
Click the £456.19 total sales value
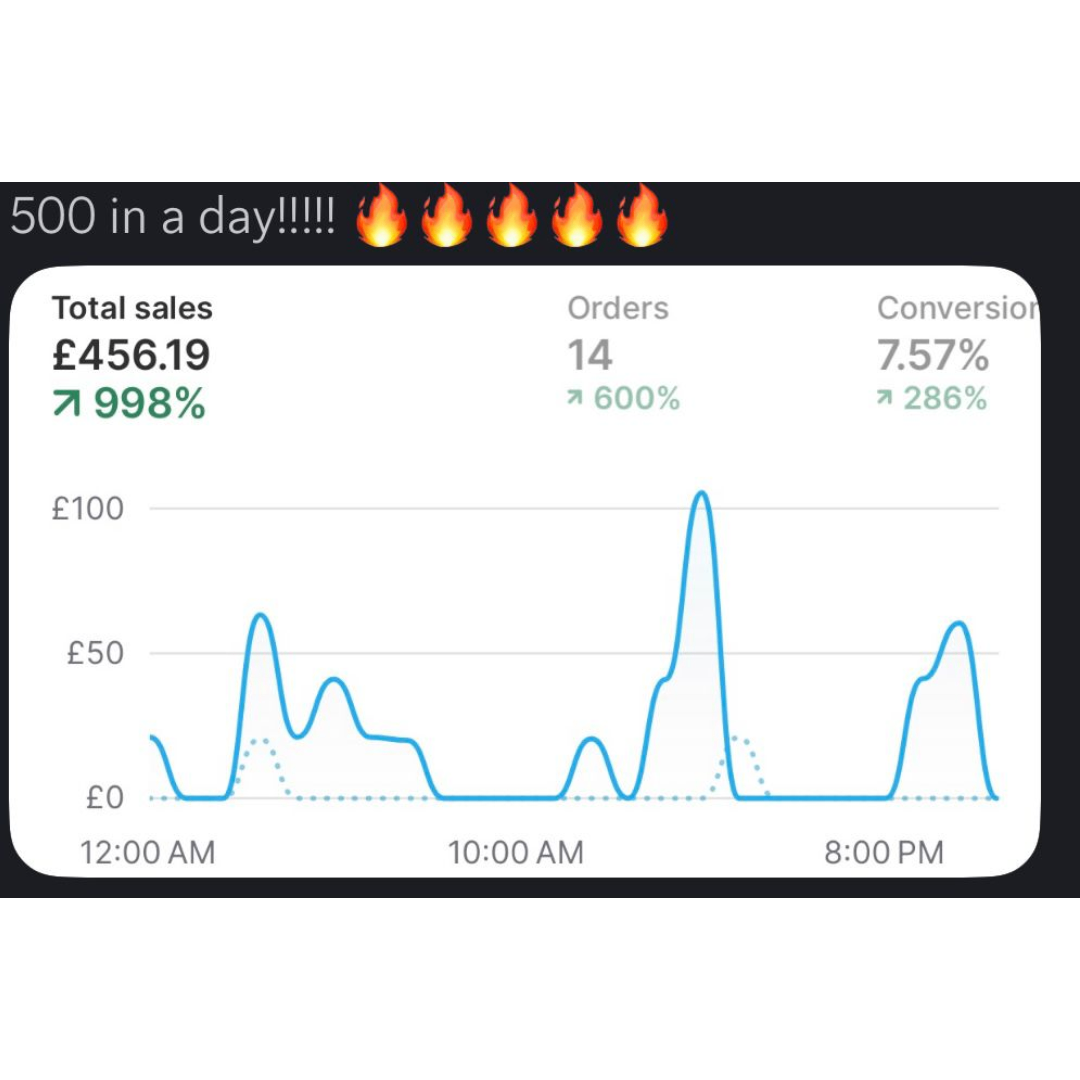coord(131,355)
